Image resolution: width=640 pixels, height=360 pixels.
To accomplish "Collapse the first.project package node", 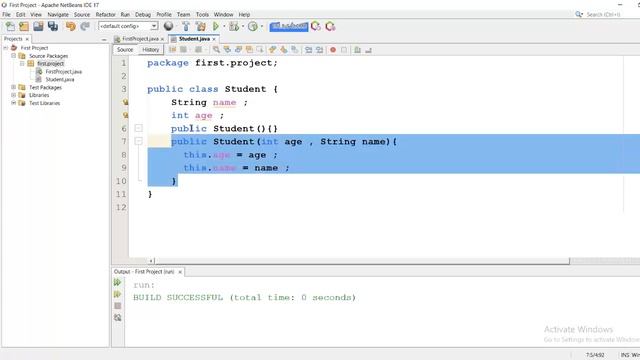I will tap(22, 63).
